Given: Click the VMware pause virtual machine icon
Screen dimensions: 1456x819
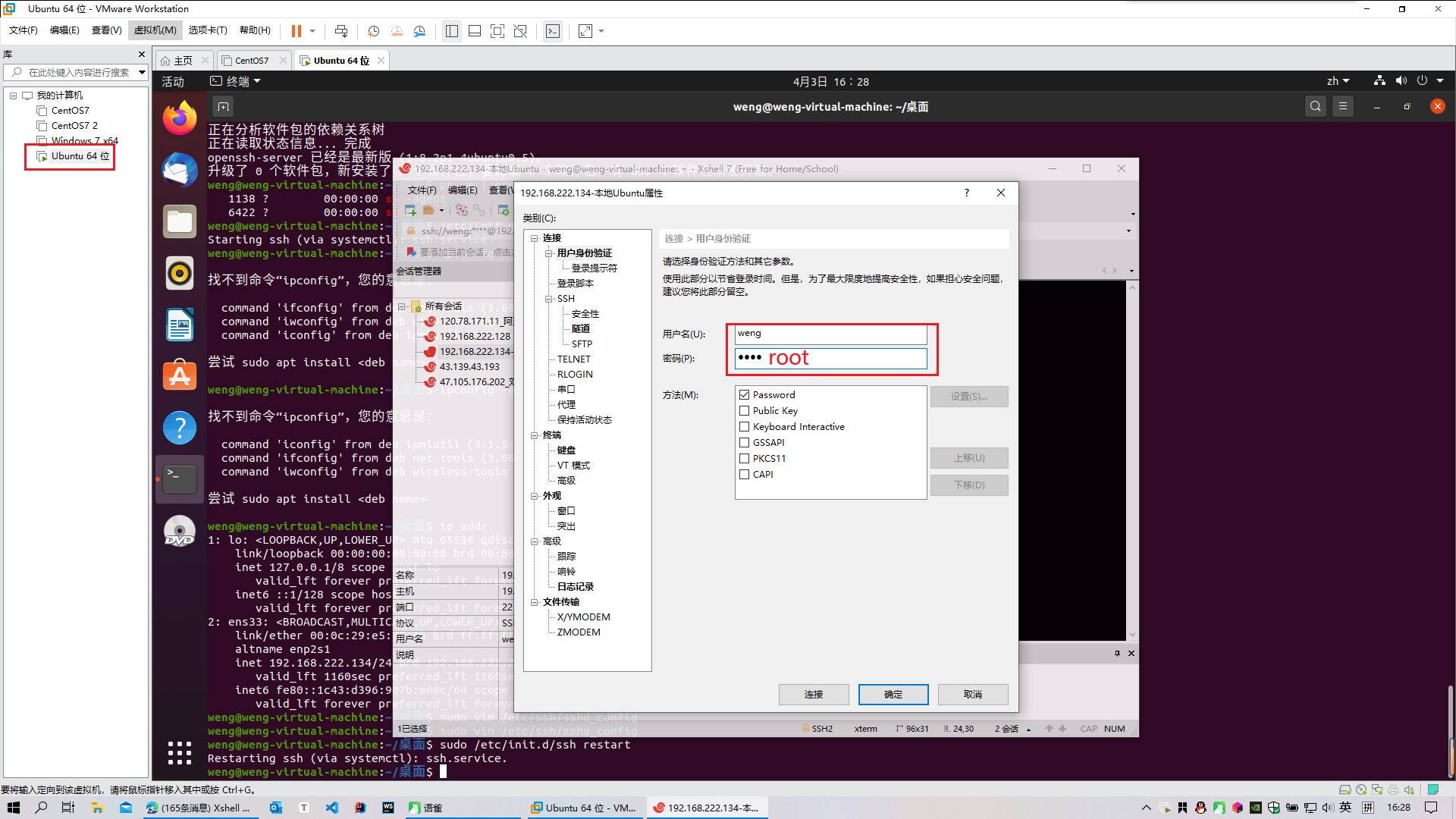Looking at the screenshot, I should [297, 31].
